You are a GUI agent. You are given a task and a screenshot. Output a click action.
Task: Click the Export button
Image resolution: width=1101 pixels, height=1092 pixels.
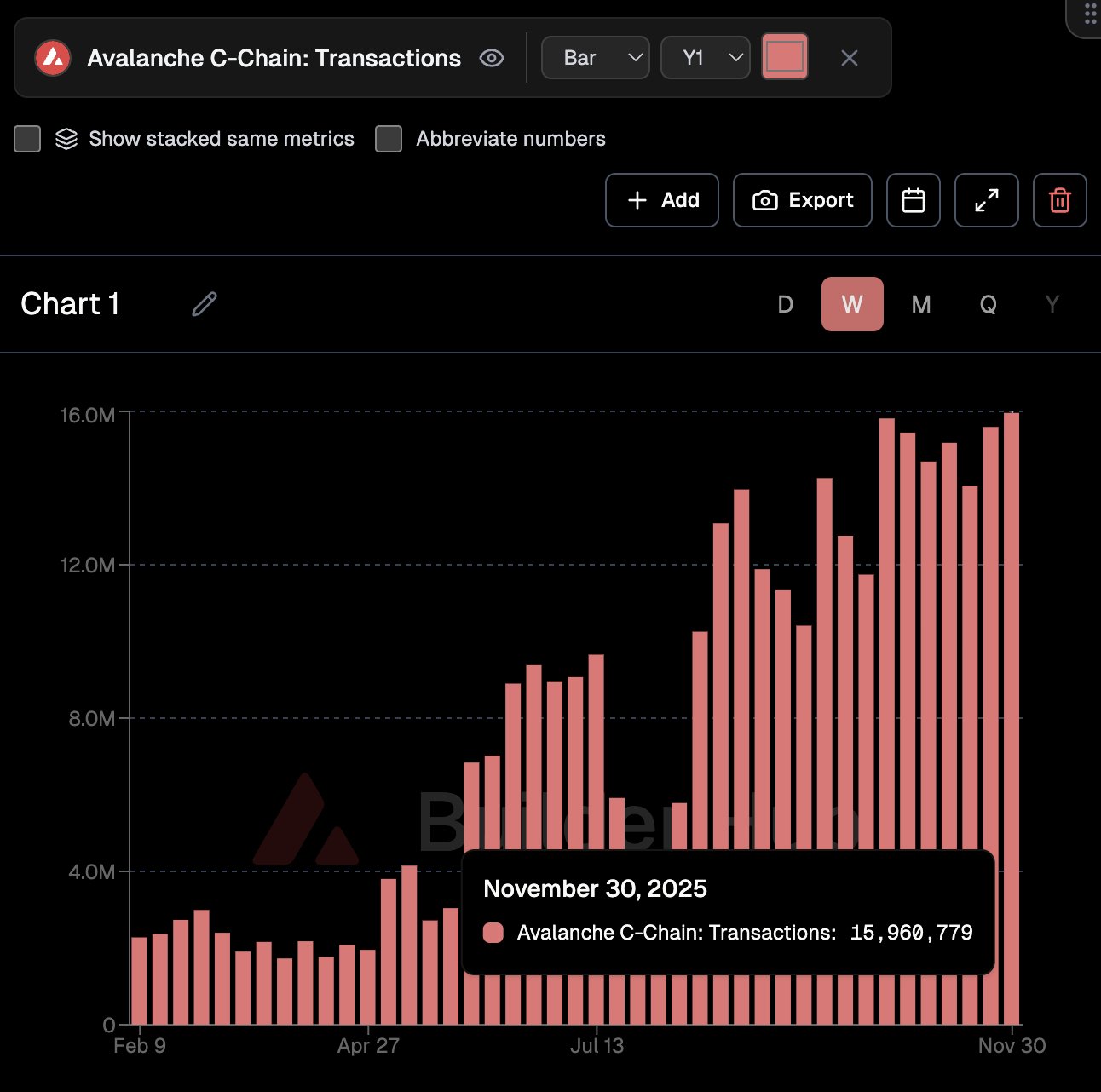coord(803,200)
